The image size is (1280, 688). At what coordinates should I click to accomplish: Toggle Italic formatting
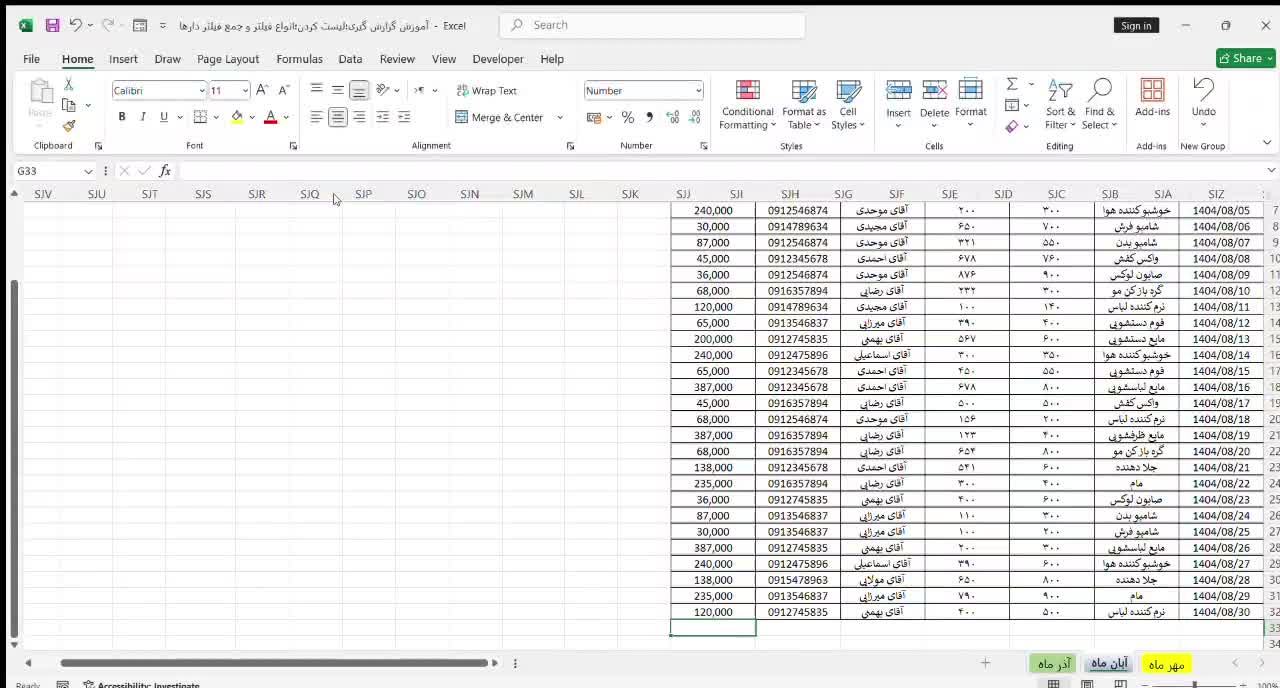pos(143,117)
